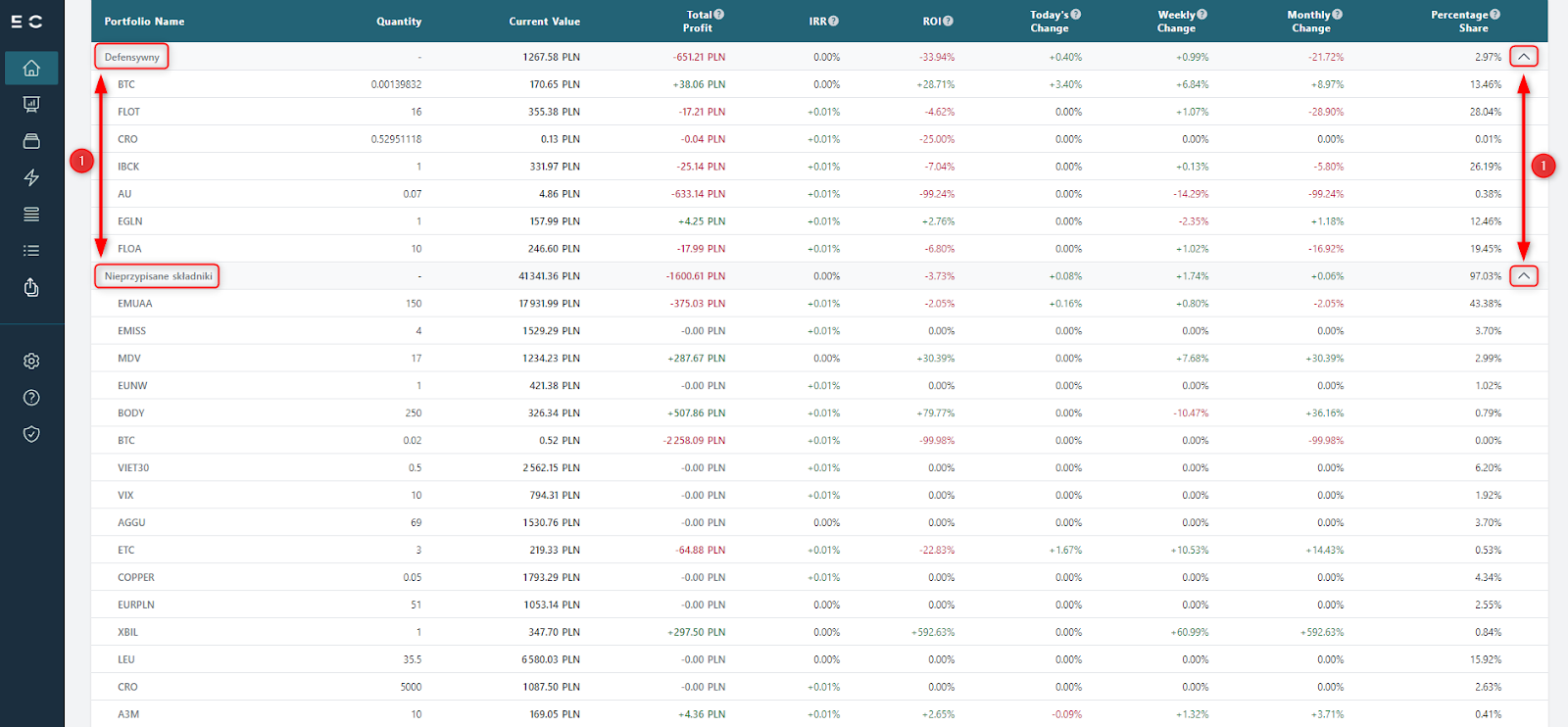1568x727 pixels.
Task: Collapse the Defensywny portfolio with chevron
Action: (1523, 57)
